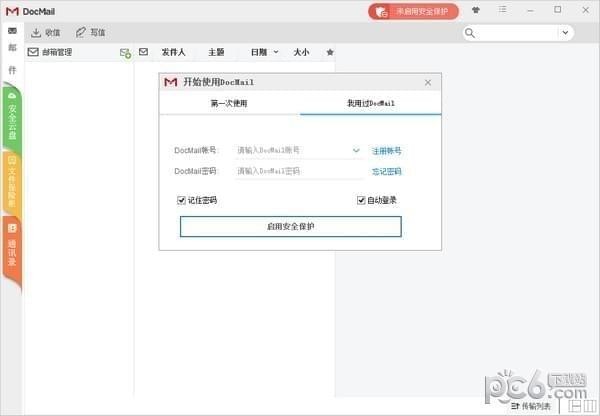The width and height of the screenshot is (600, 416).
Task: Click the search magnifier icon
Action: [x=470, y=33]
